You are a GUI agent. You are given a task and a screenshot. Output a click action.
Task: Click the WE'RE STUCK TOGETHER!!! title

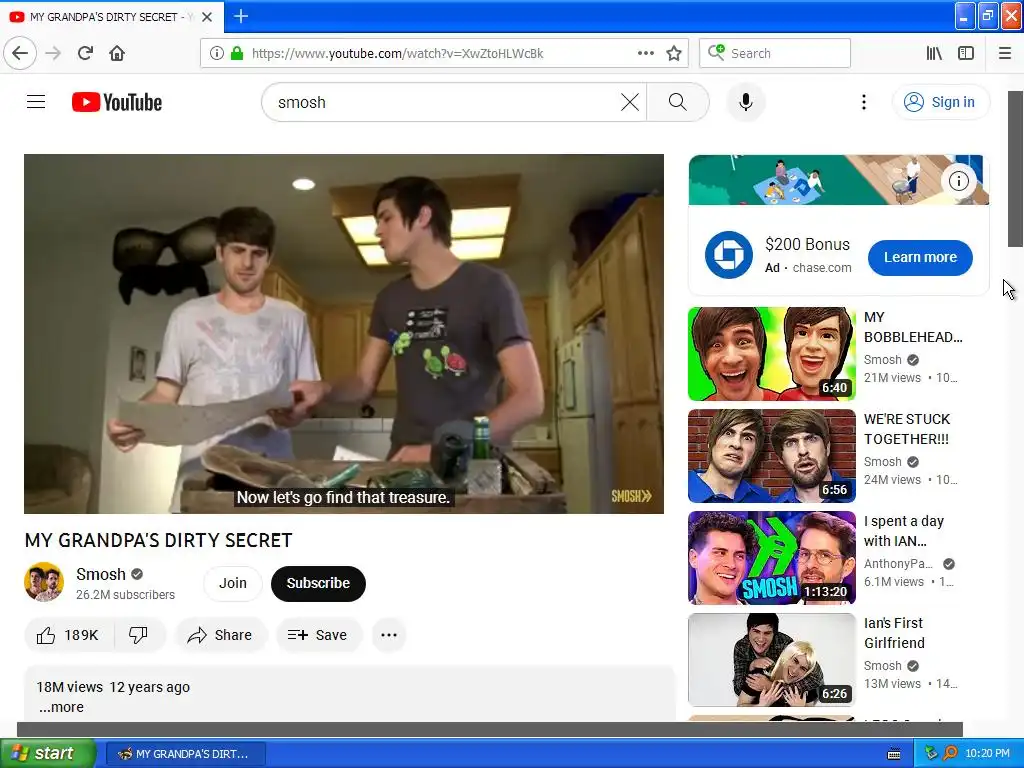906,429
